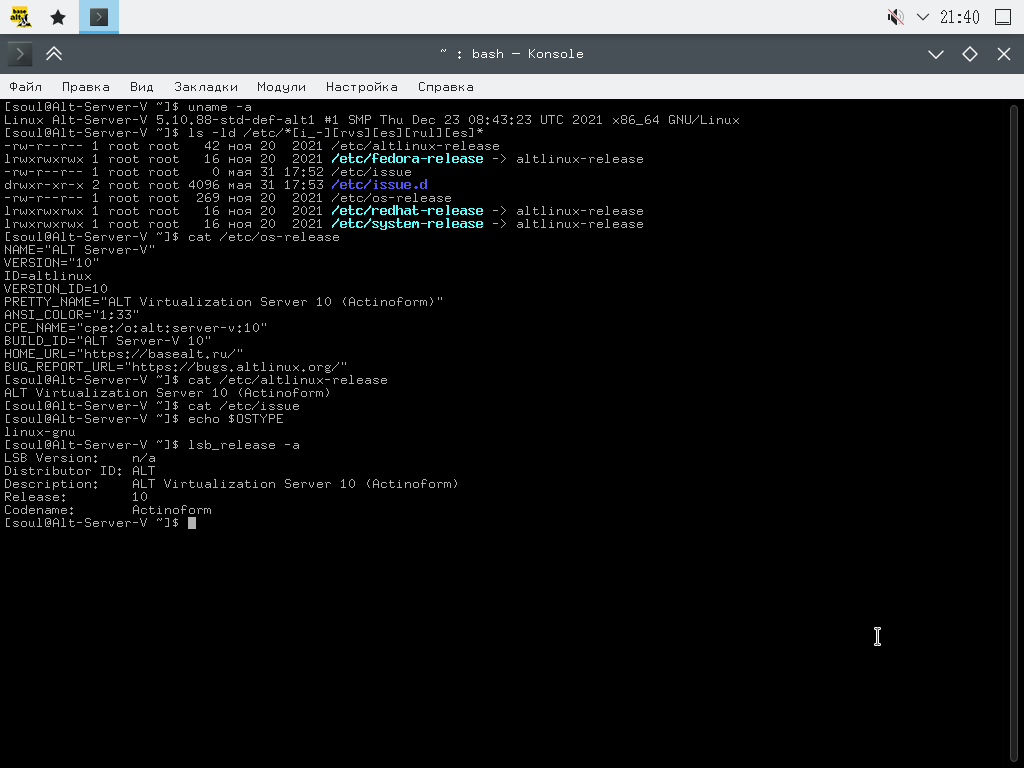Click the echo $OSTYPE command
Viewport: 1024px width, 768px height.
click(236, 419)
